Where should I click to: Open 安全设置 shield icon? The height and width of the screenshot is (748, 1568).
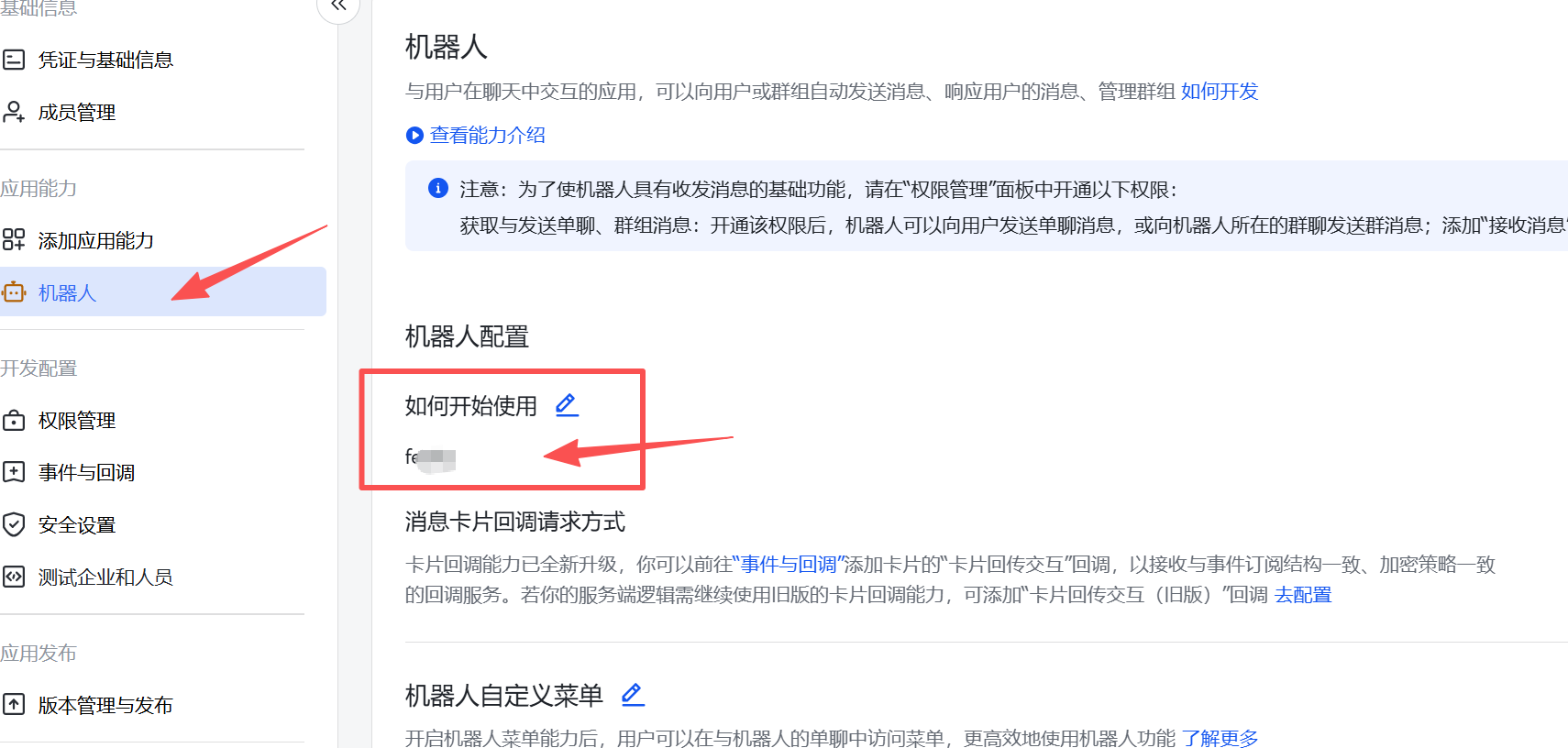(14, 525)
